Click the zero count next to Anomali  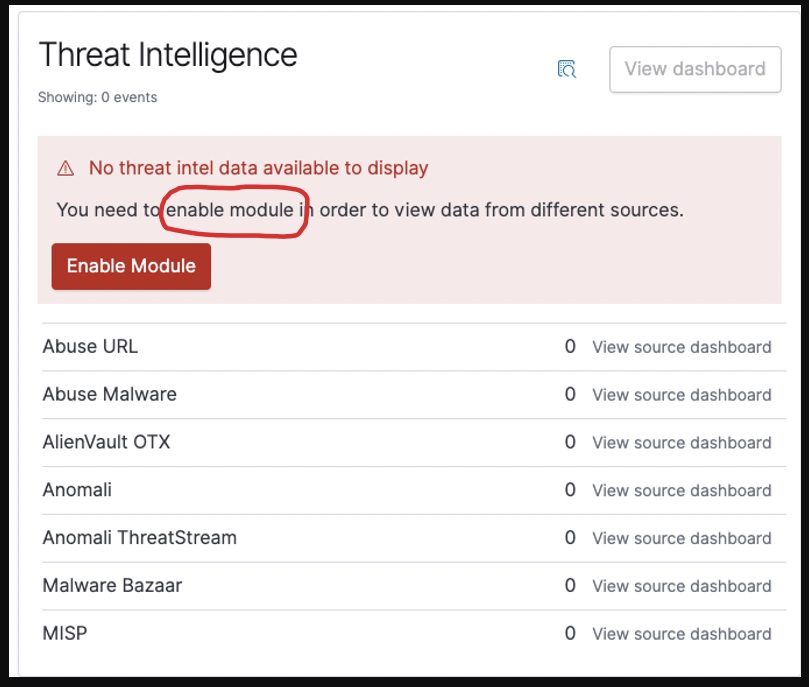(568, 490)
